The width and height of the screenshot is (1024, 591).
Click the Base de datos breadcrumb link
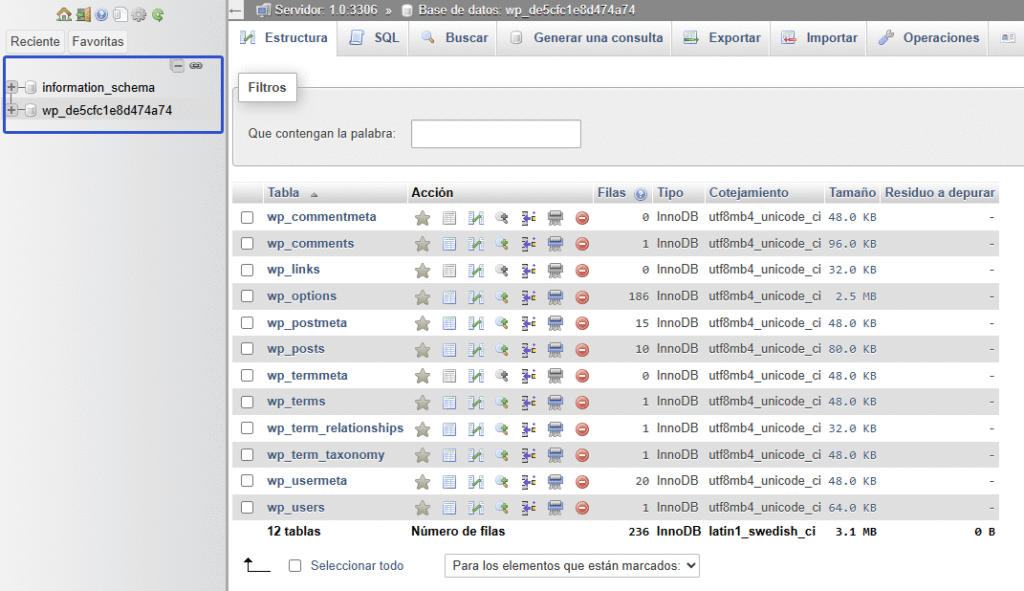pos(526,10)
